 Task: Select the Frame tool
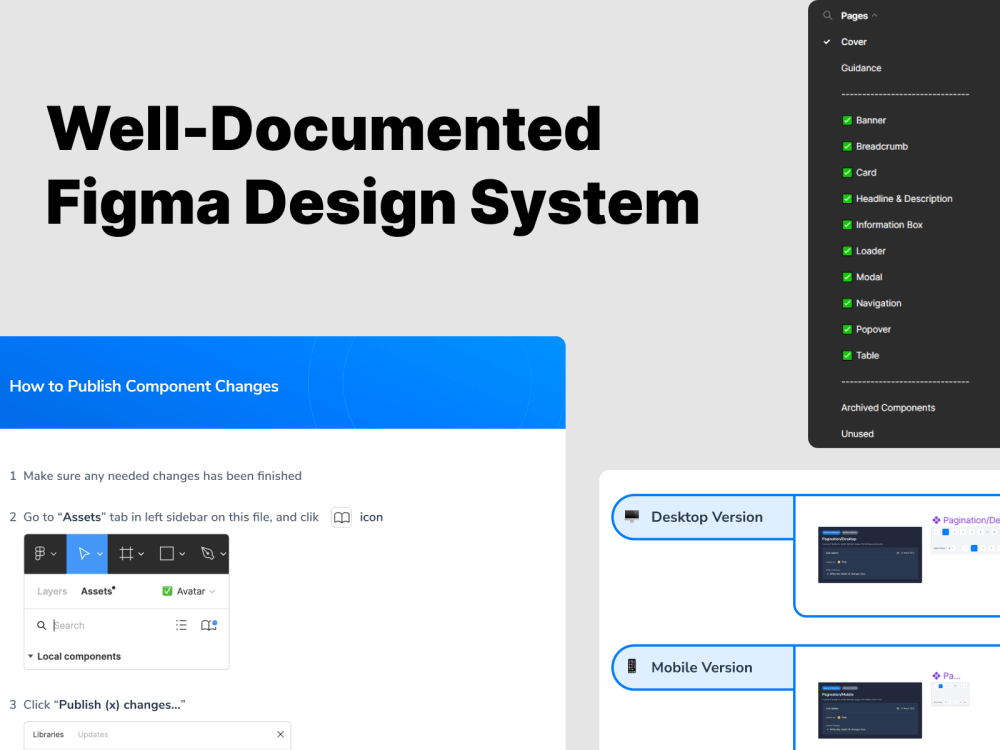click(126, 554)
